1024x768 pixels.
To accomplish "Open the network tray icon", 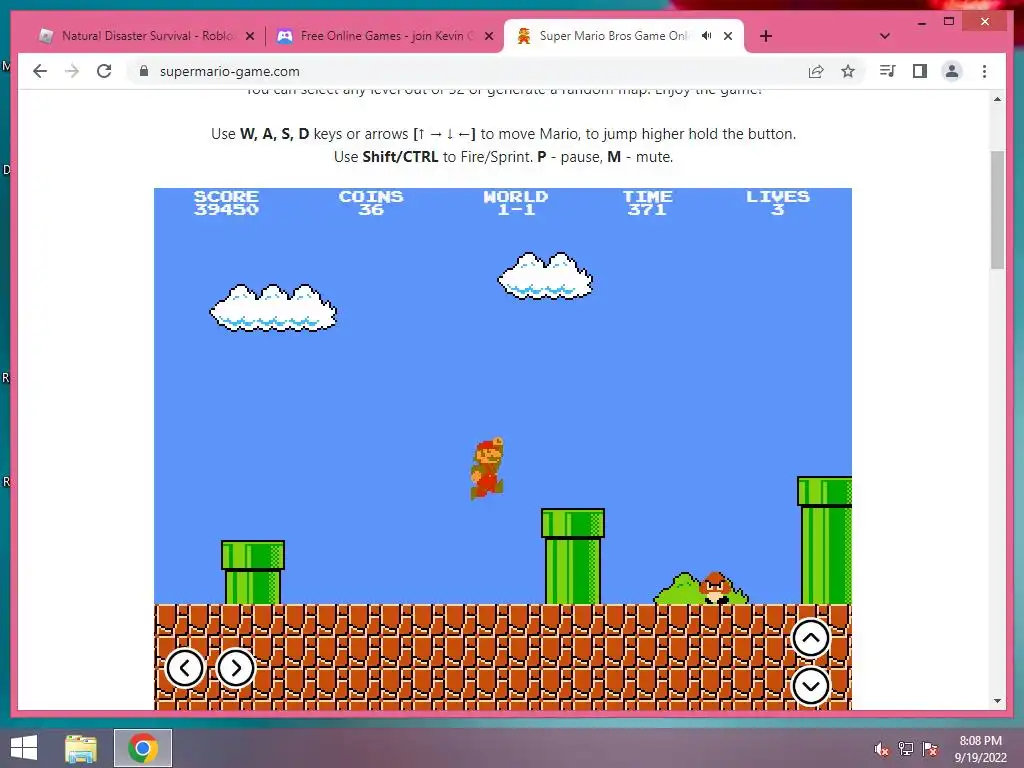I will click(906, 749).
